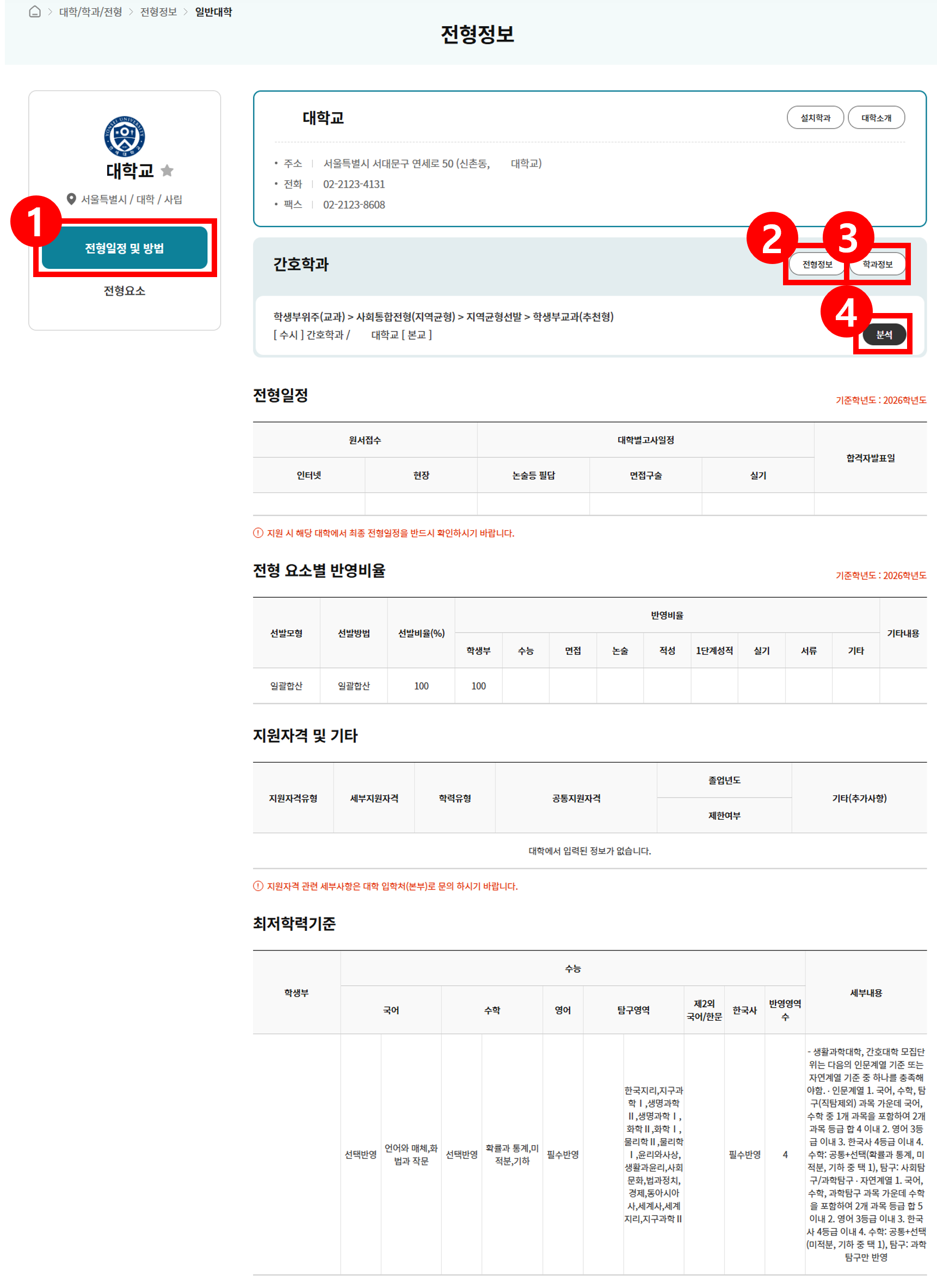This screenshot has height=1288, width=937.
Task: Open 전형정보 breadcrumb link
Action: [x=158, y=12]
